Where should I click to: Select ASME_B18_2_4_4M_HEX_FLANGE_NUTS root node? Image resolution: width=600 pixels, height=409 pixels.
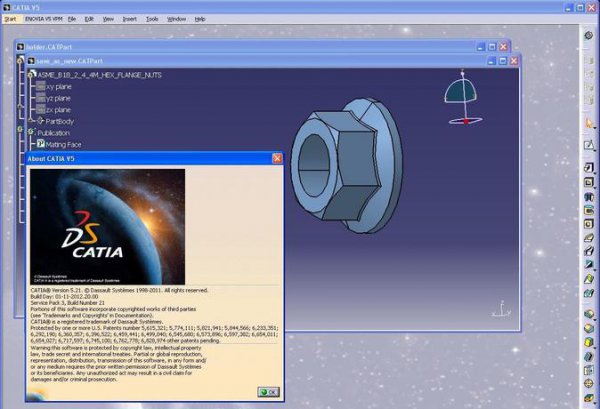(99, 75)
